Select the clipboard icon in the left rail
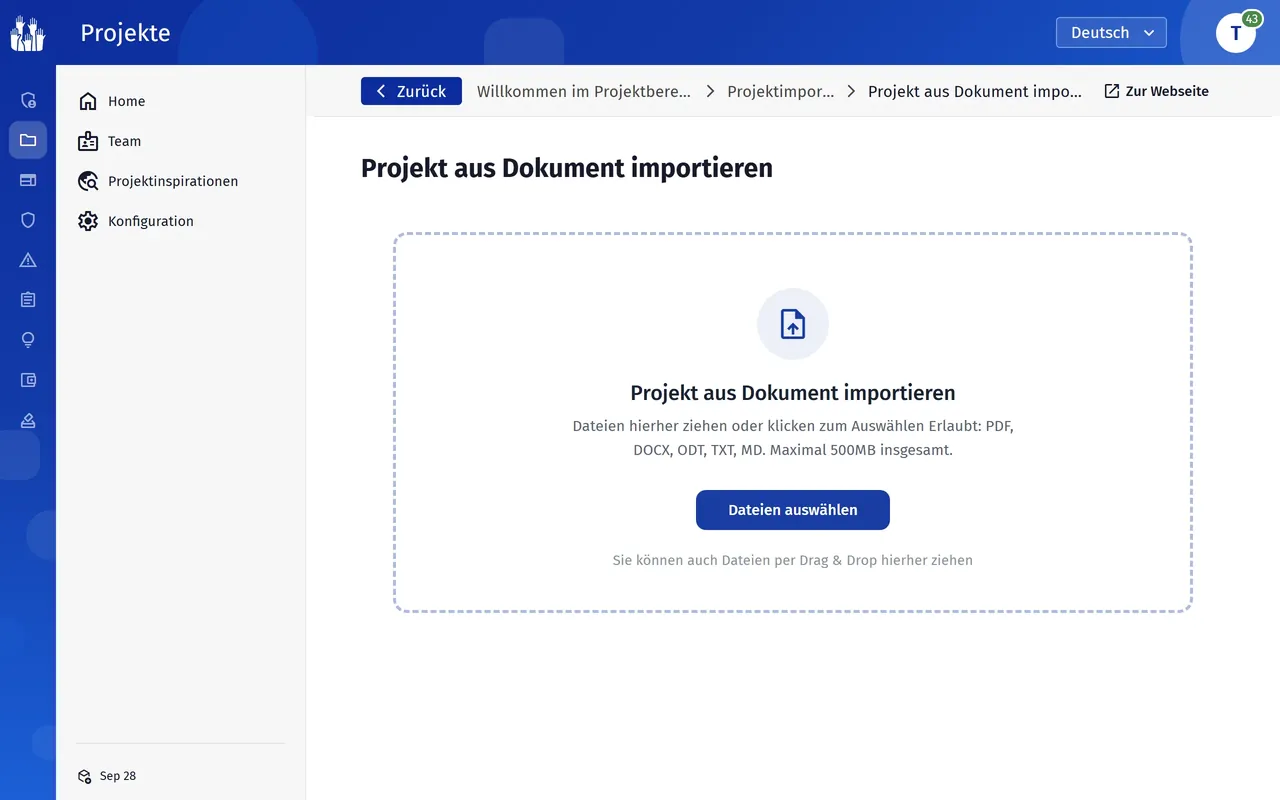 28,300
